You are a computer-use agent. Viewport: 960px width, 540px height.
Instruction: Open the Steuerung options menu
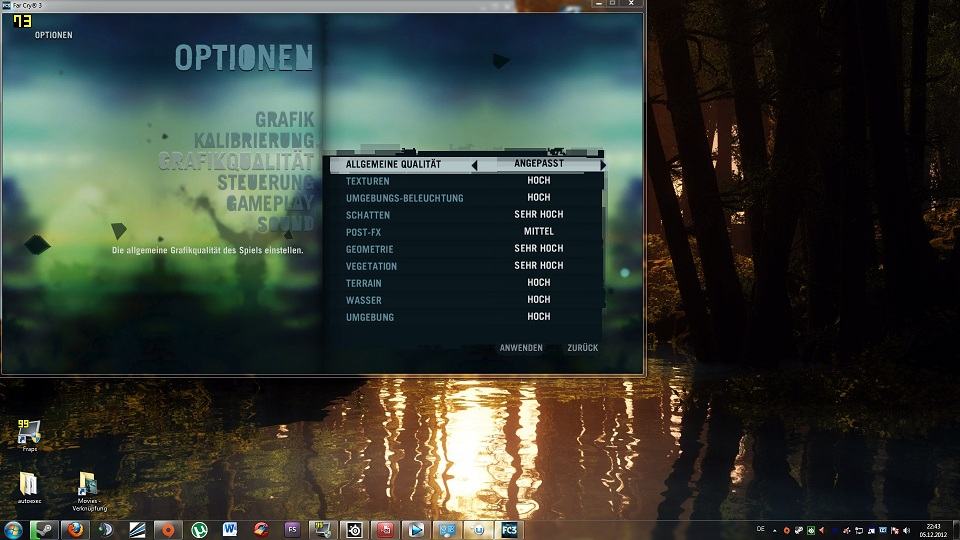pos(266,182)
